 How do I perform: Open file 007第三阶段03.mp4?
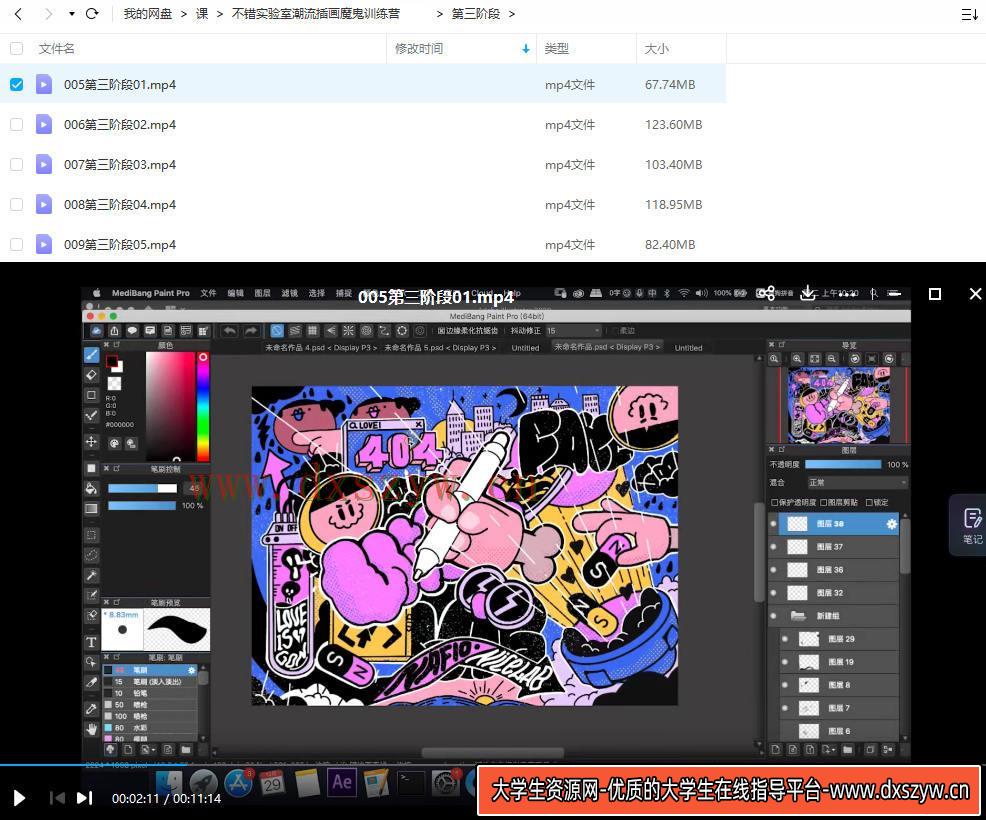tap(120, 164)
